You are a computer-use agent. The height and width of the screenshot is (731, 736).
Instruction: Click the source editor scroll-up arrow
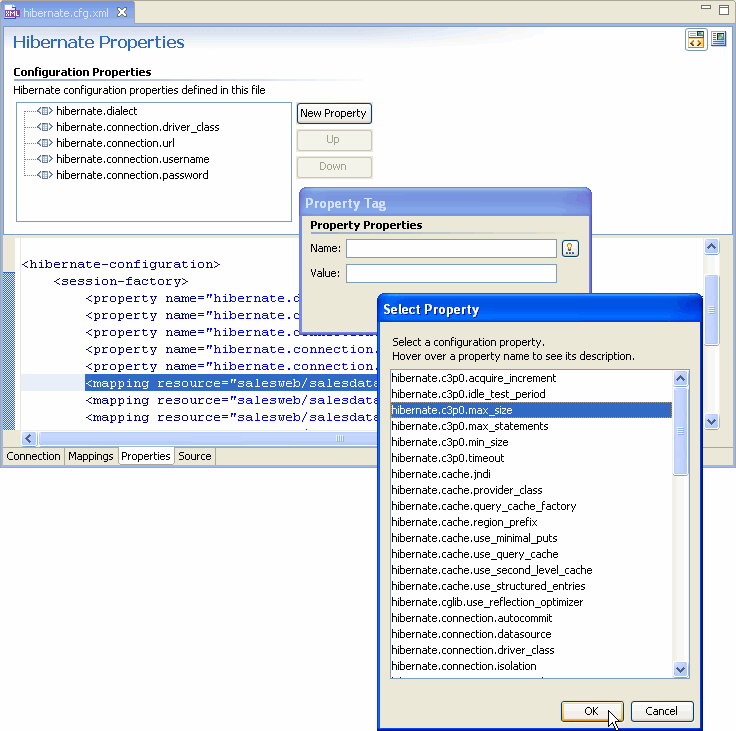[712, 246]
